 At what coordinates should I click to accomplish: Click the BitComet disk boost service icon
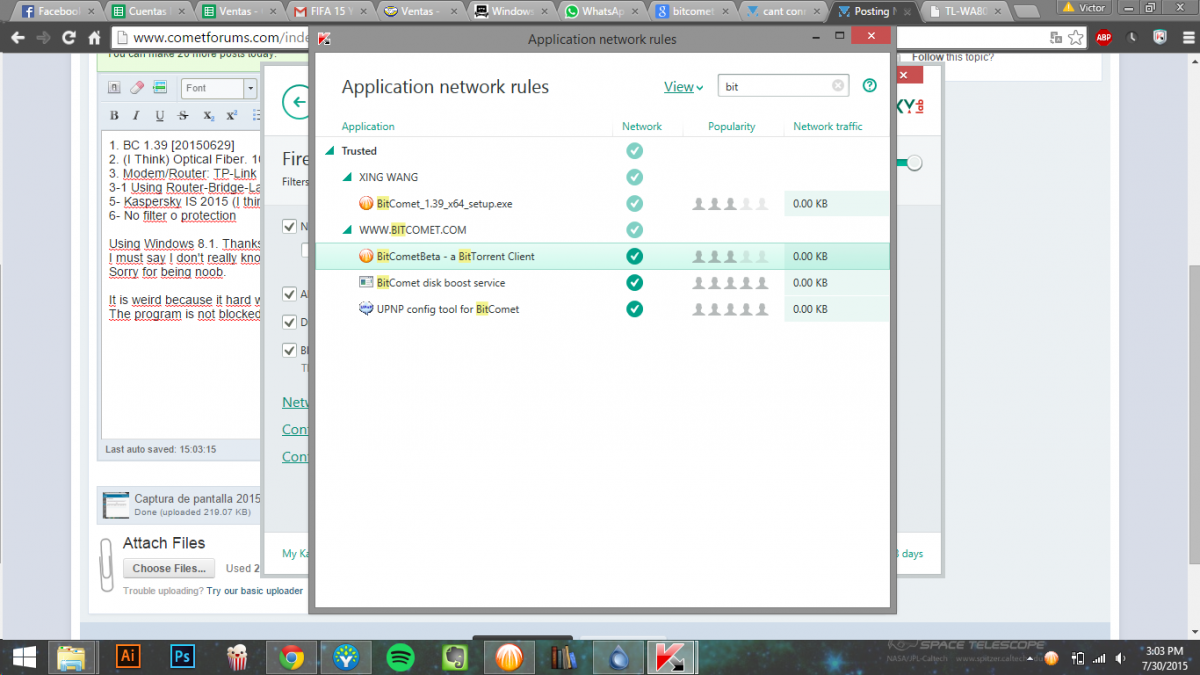367,283
